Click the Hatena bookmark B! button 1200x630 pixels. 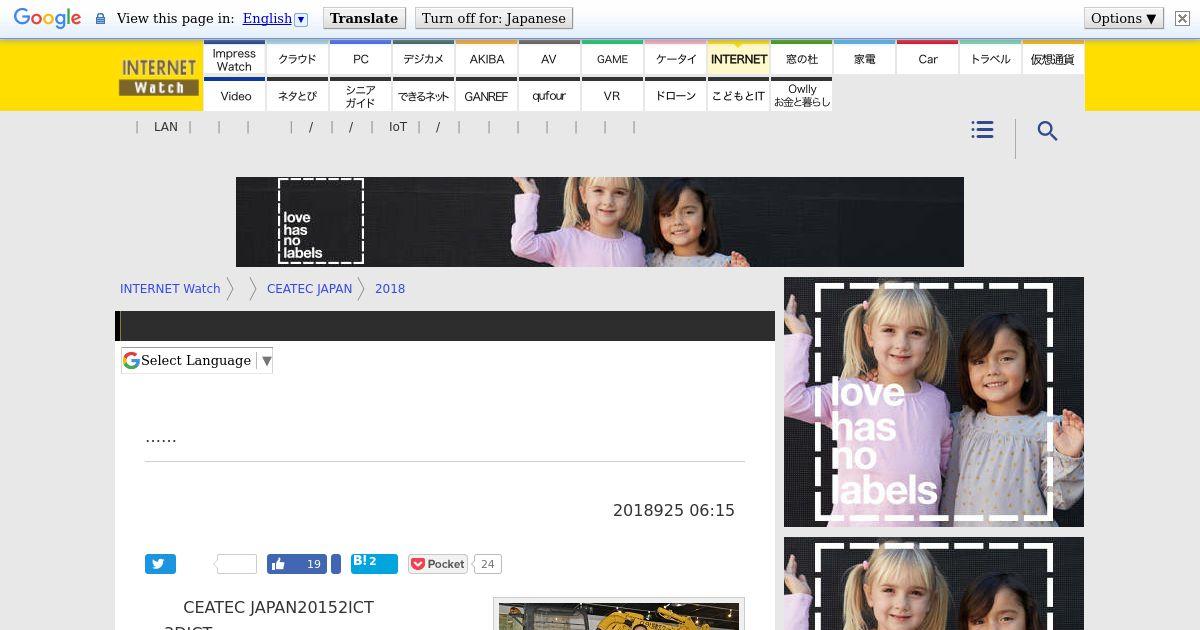click(374, 564)
